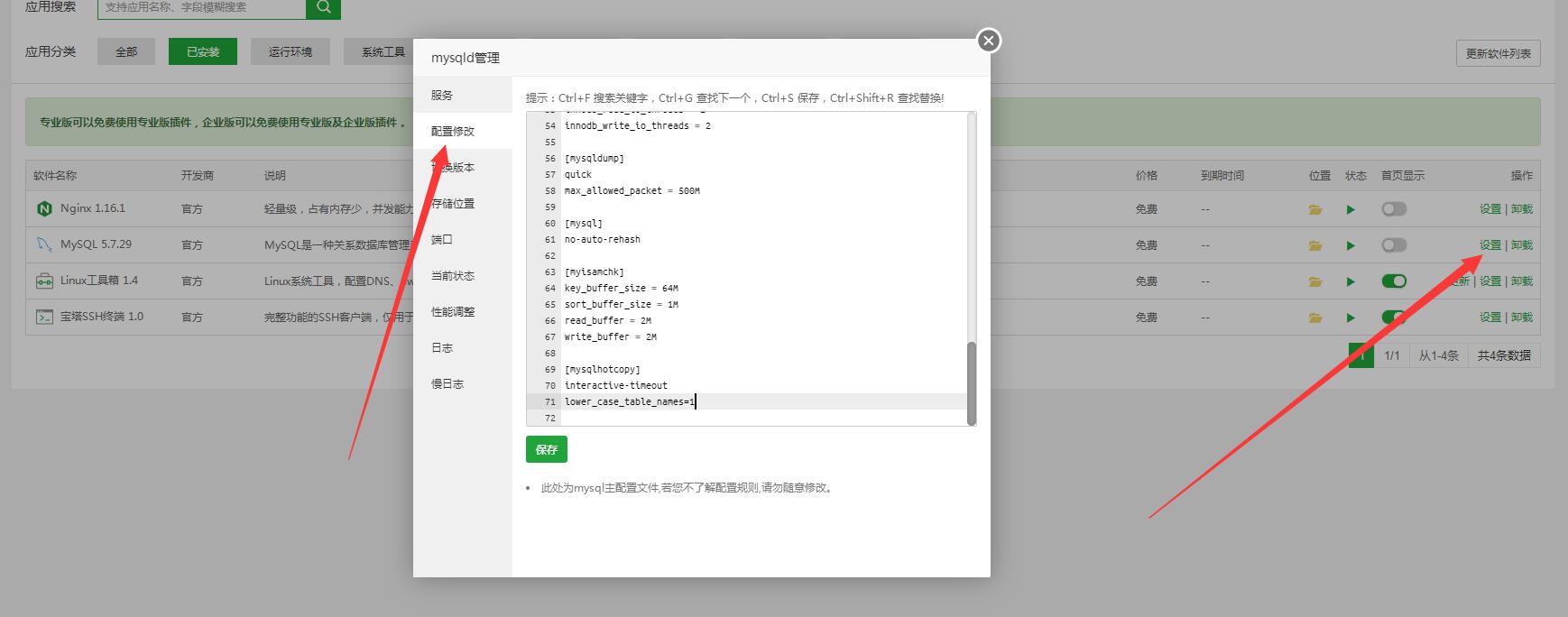
Task: Close the mysqld管理 dialog
Action: (989, 41)
